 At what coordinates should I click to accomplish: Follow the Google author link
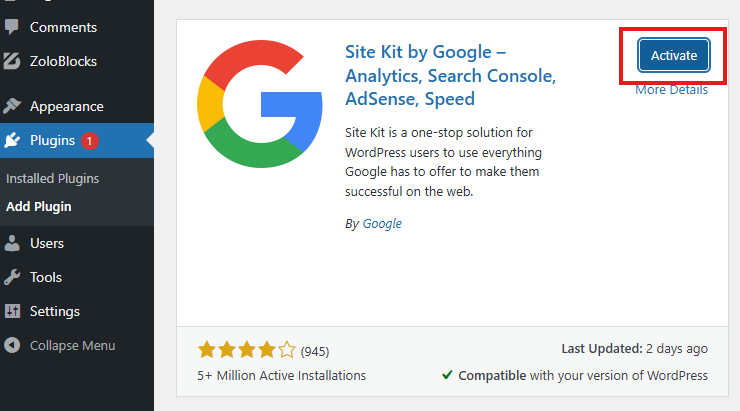pos(382,224)
